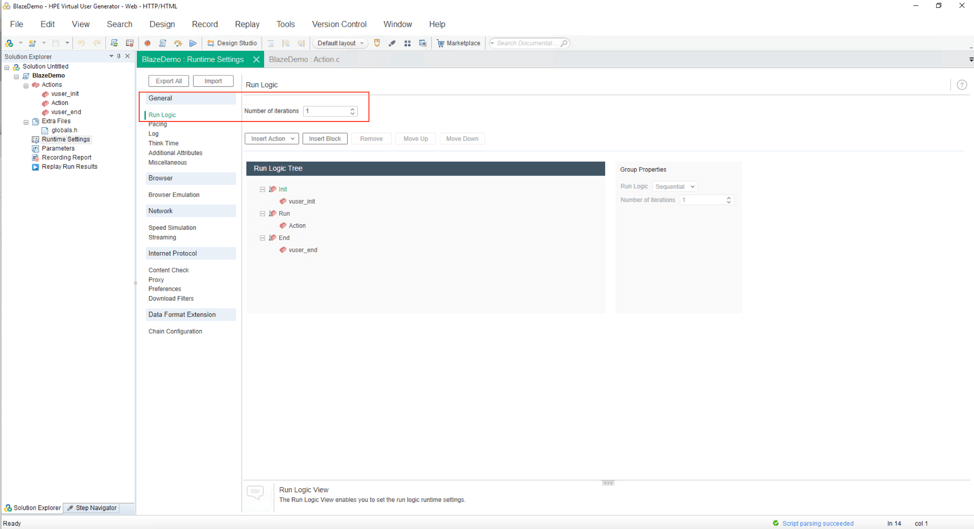
Task: Collapse the Actions folder in Solution Explorer
Action: (x=26, y=85)
